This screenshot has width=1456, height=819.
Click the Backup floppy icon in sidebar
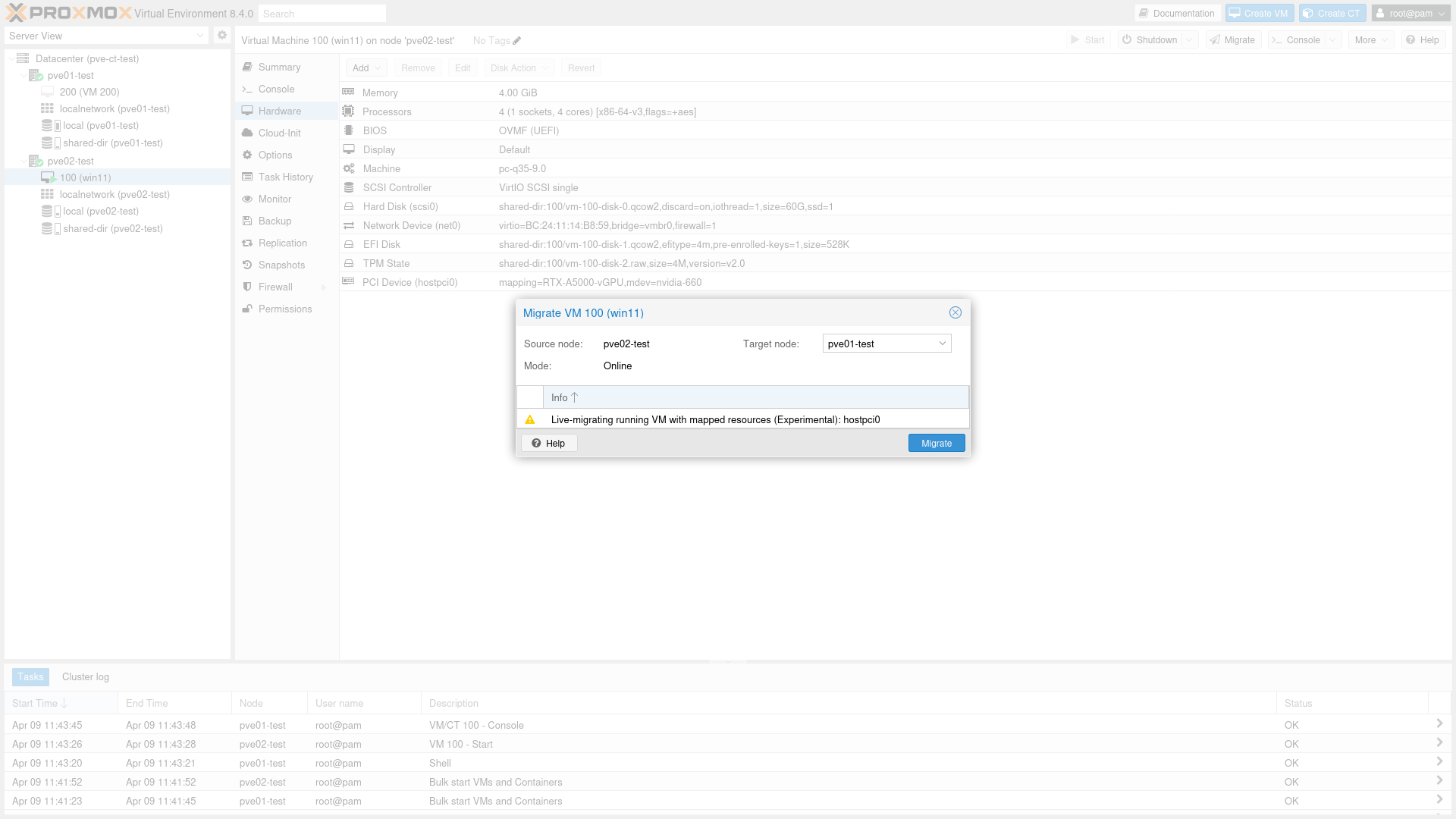[247, 221]
